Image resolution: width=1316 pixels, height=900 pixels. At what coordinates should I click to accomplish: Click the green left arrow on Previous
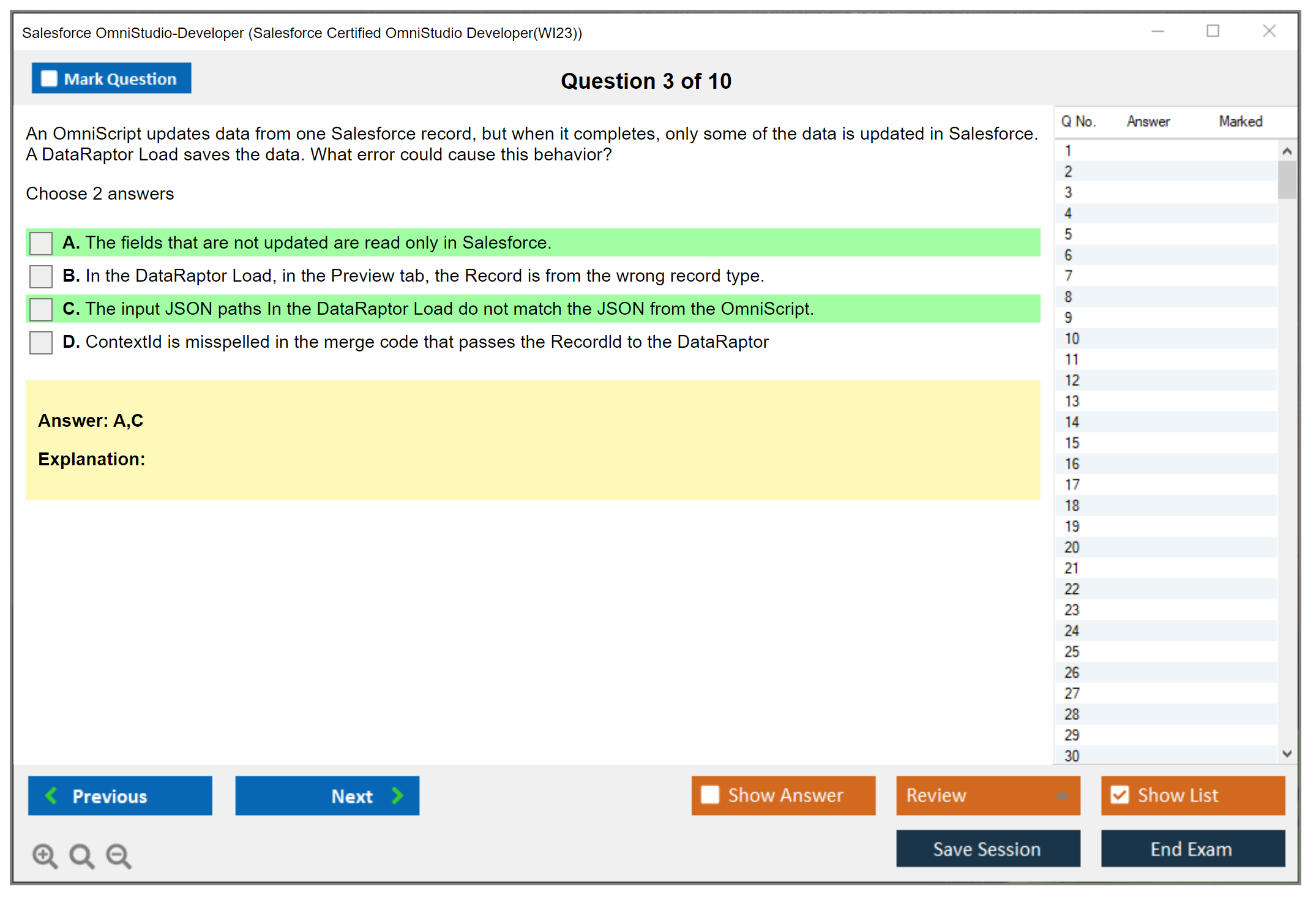point(51,795)
